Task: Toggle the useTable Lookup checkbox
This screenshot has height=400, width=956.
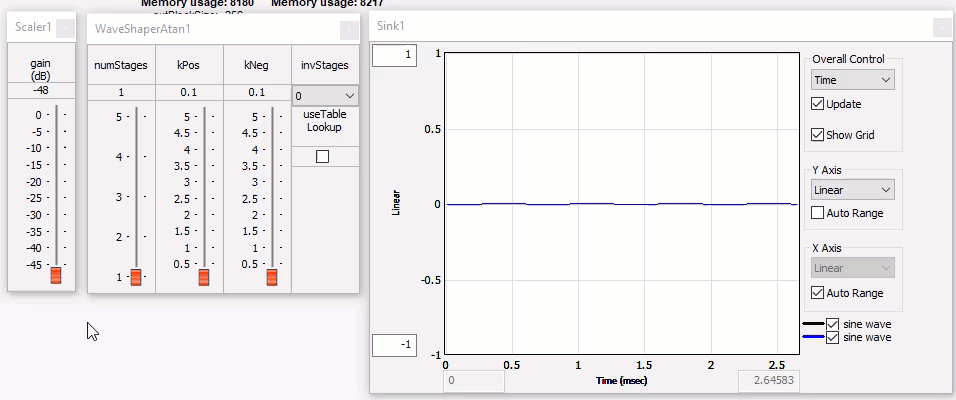Action: click(x=322, y=157)
